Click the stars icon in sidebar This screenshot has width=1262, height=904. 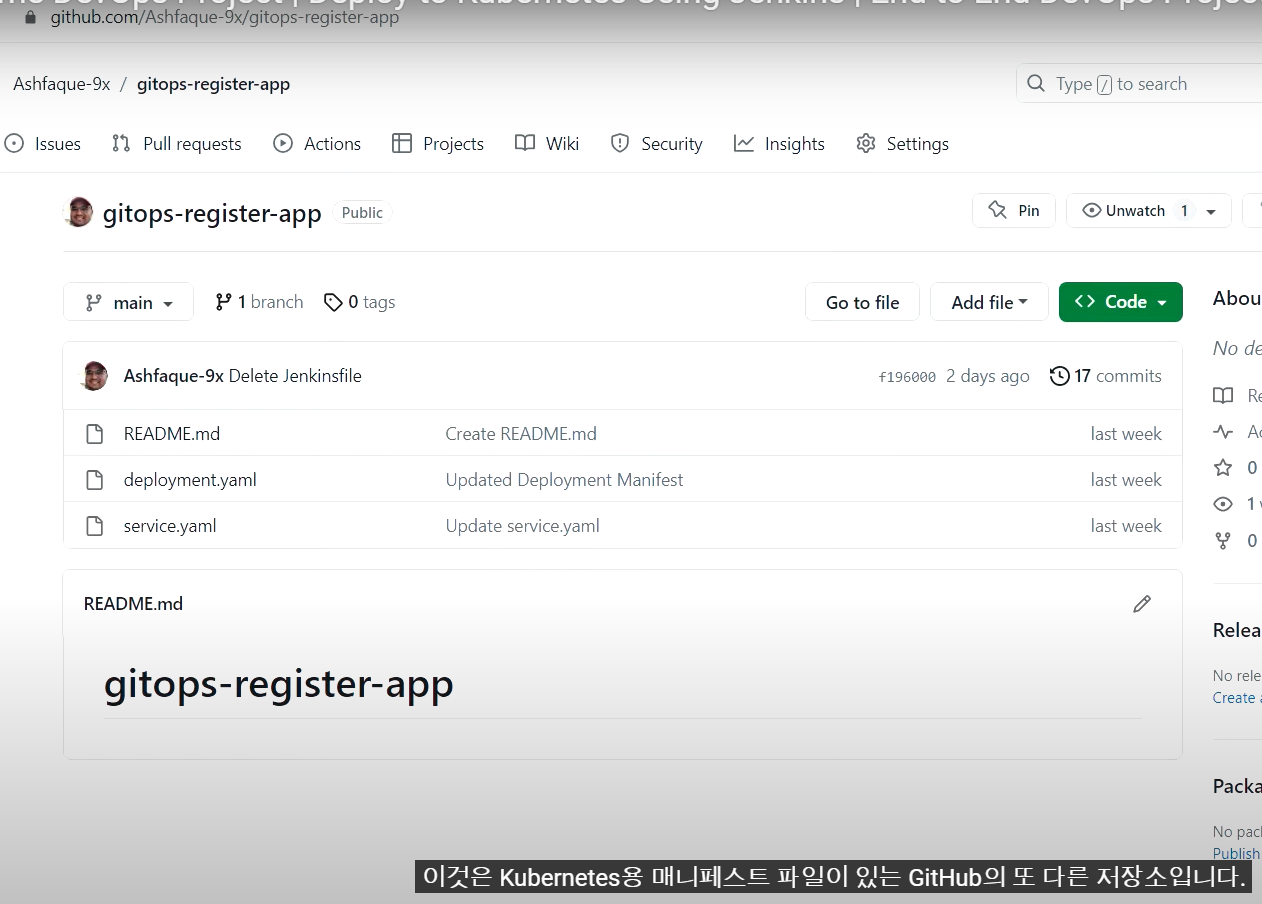1223,468
